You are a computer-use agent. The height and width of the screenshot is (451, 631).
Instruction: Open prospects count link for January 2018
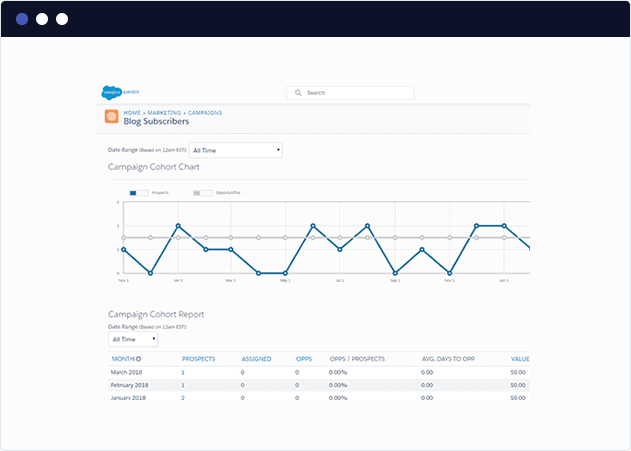point(183,398)
